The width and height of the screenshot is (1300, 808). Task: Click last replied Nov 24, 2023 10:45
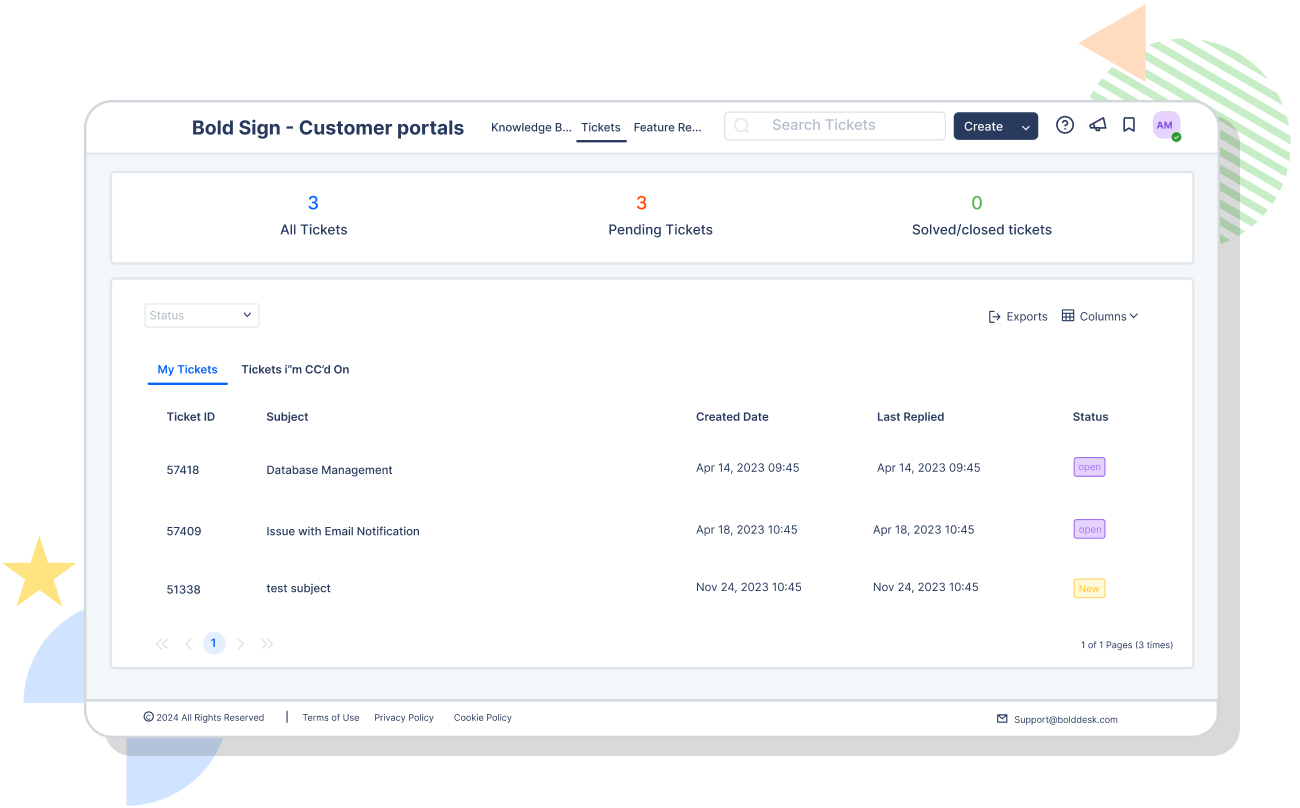coord(926,588)
